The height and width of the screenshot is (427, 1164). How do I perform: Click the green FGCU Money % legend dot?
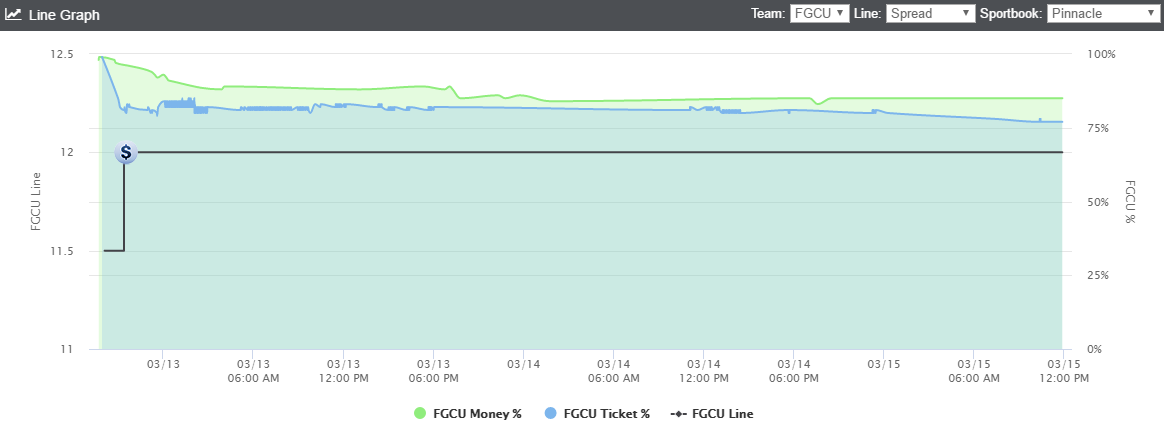(420, 414)
